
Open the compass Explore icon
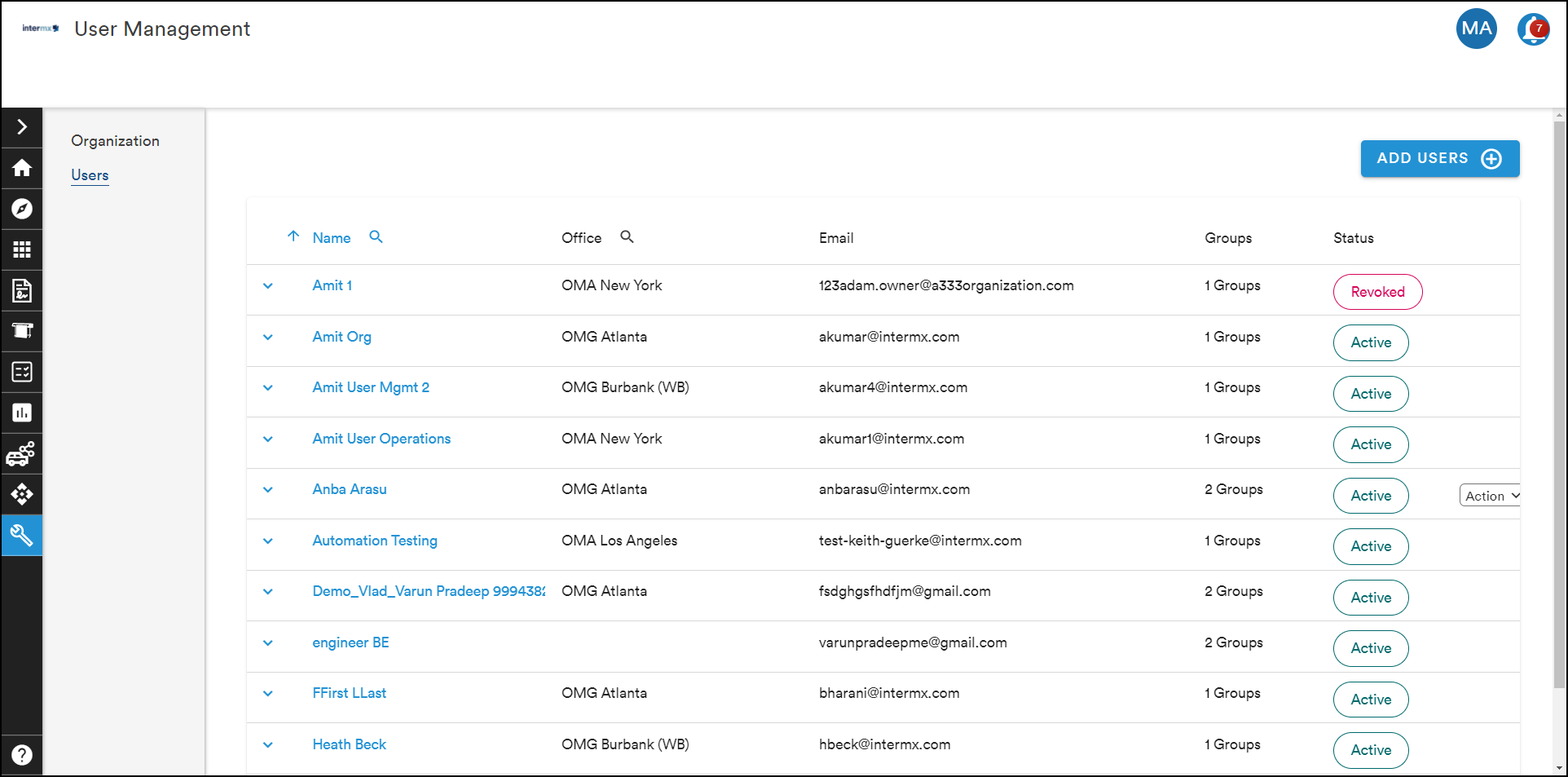(x=22, y=209)
